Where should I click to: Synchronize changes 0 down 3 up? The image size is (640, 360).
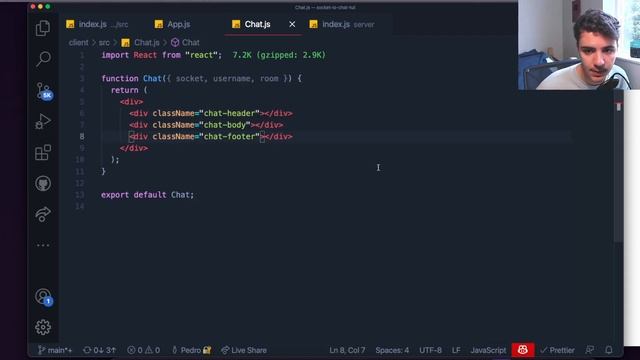[x=100, y=350]
